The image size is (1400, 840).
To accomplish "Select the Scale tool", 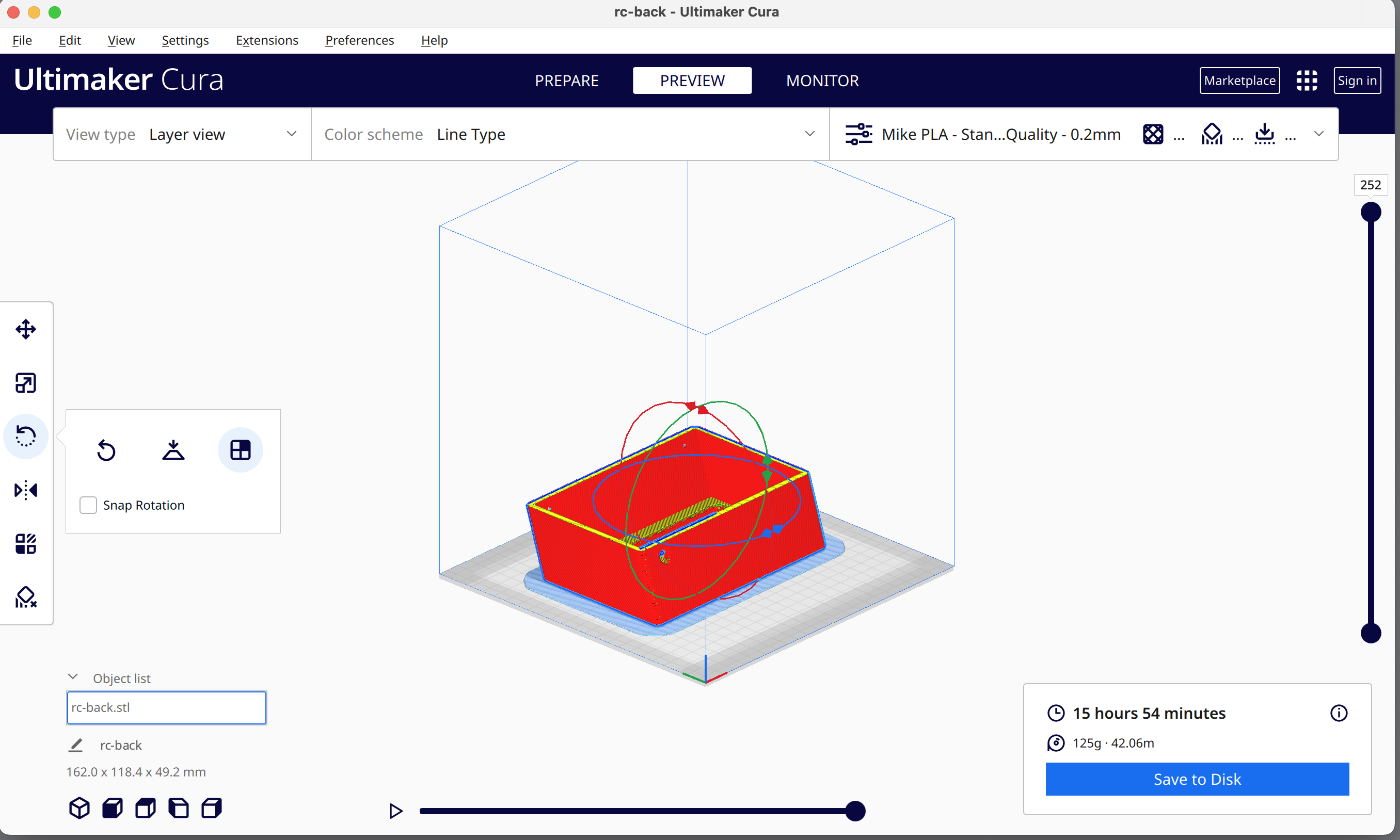I will [25, 383].
